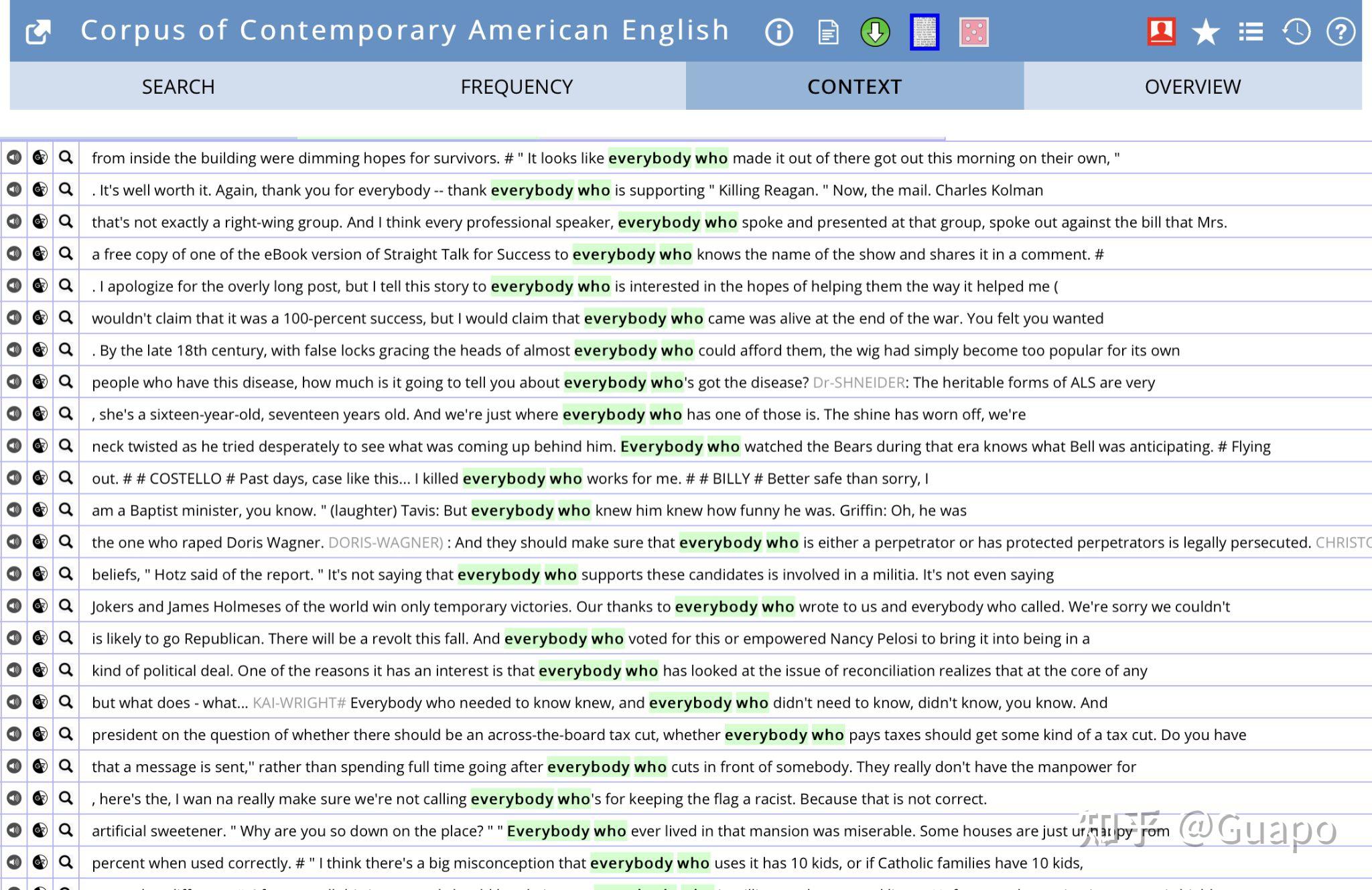
Task: Open the list icon in header
Action: coord(1250,31)
